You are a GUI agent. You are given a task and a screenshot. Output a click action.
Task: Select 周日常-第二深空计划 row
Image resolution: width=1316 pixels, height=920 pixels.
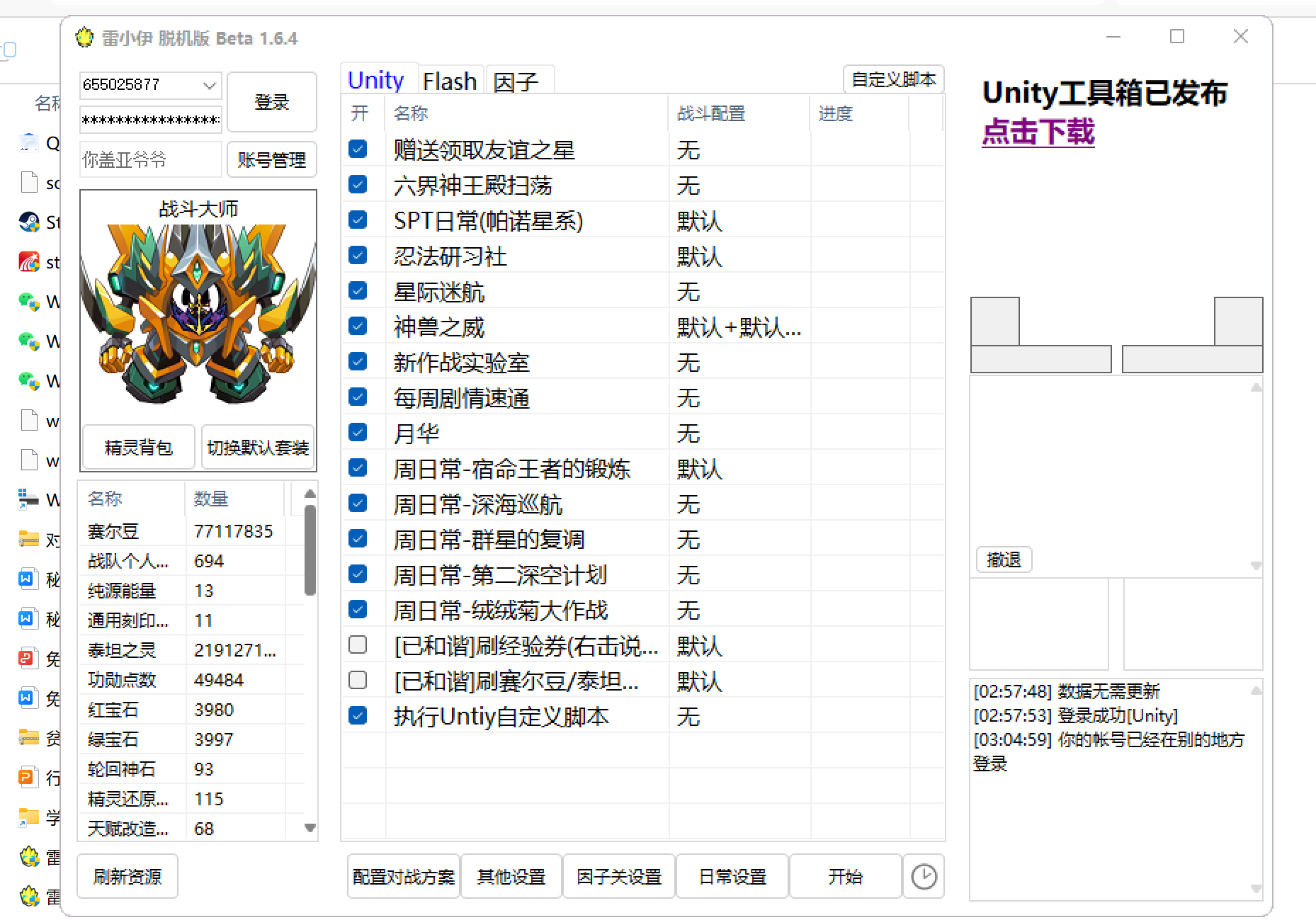[643, 574]
